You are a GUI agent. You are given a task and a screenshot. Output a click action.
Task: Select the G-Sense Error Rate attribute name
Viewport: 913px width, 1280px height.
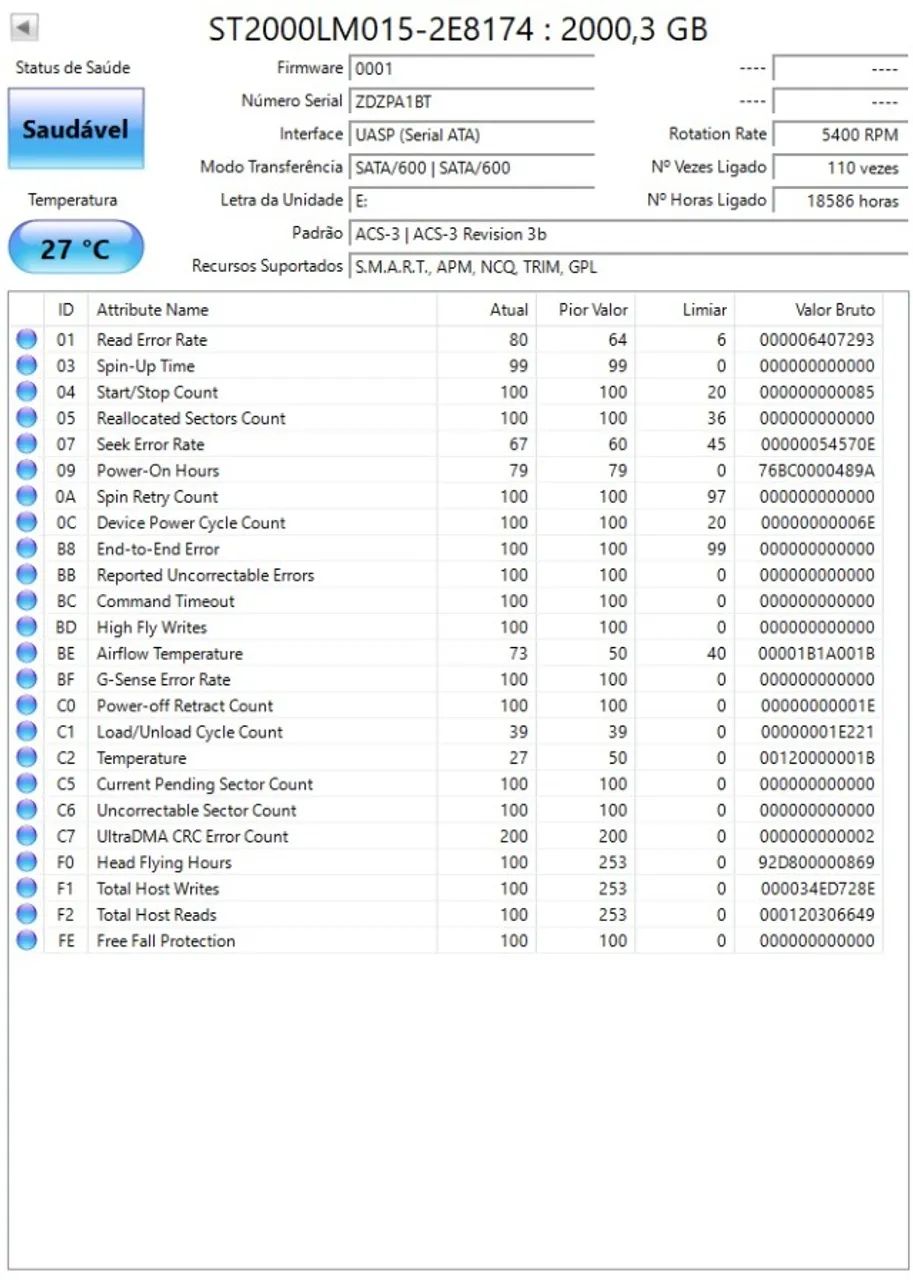pos(163,679)
